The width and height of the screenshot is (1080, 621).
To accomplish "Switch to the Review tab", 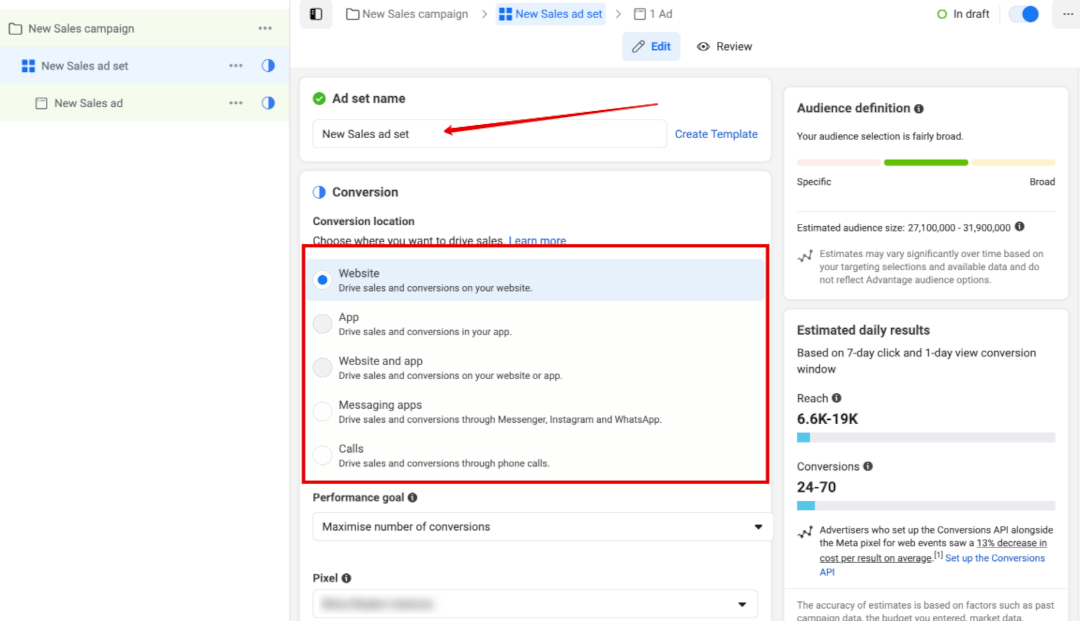I will 724,46.
